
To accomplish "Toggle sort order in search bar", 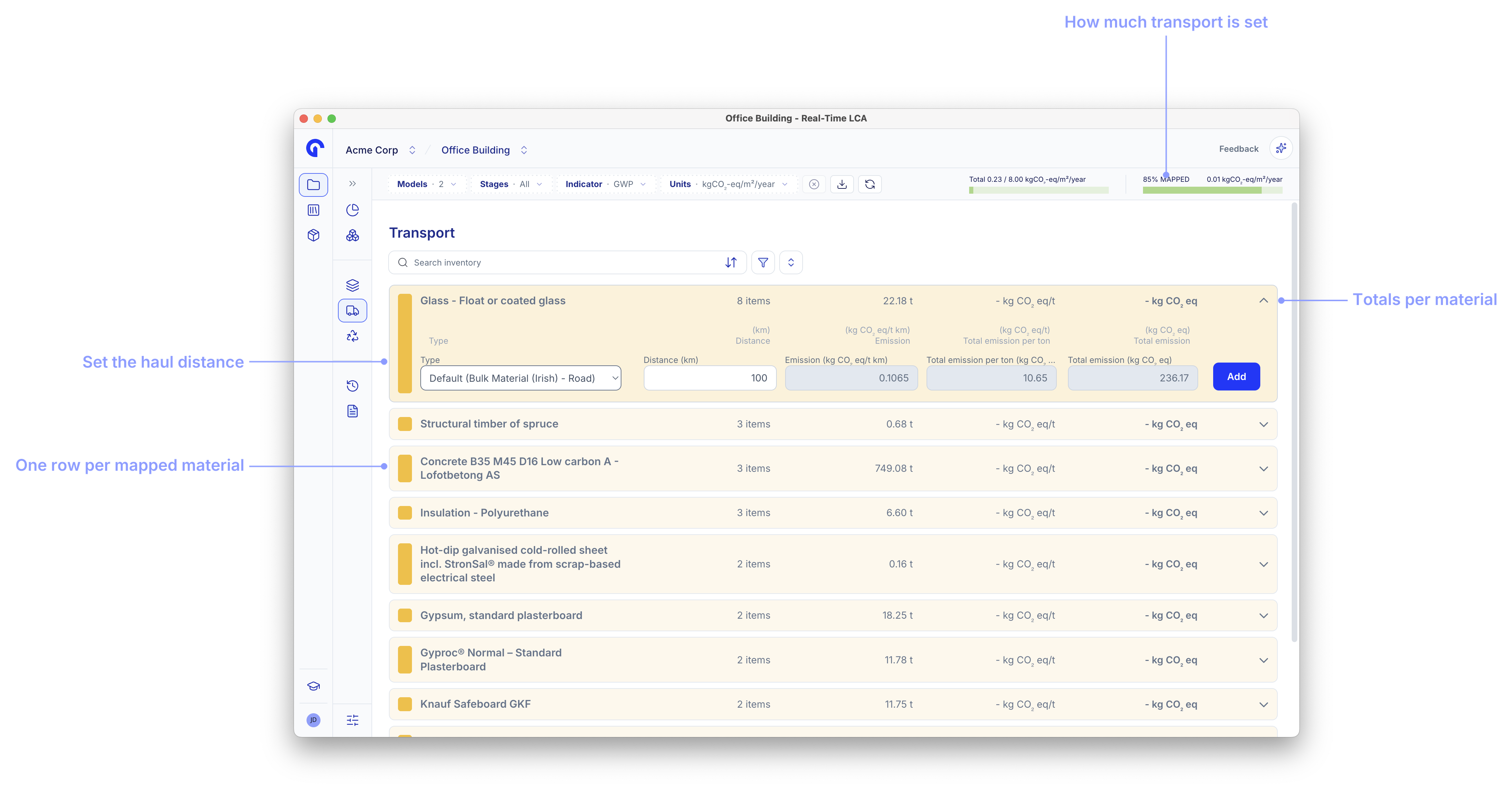I will tap(731, 262).
